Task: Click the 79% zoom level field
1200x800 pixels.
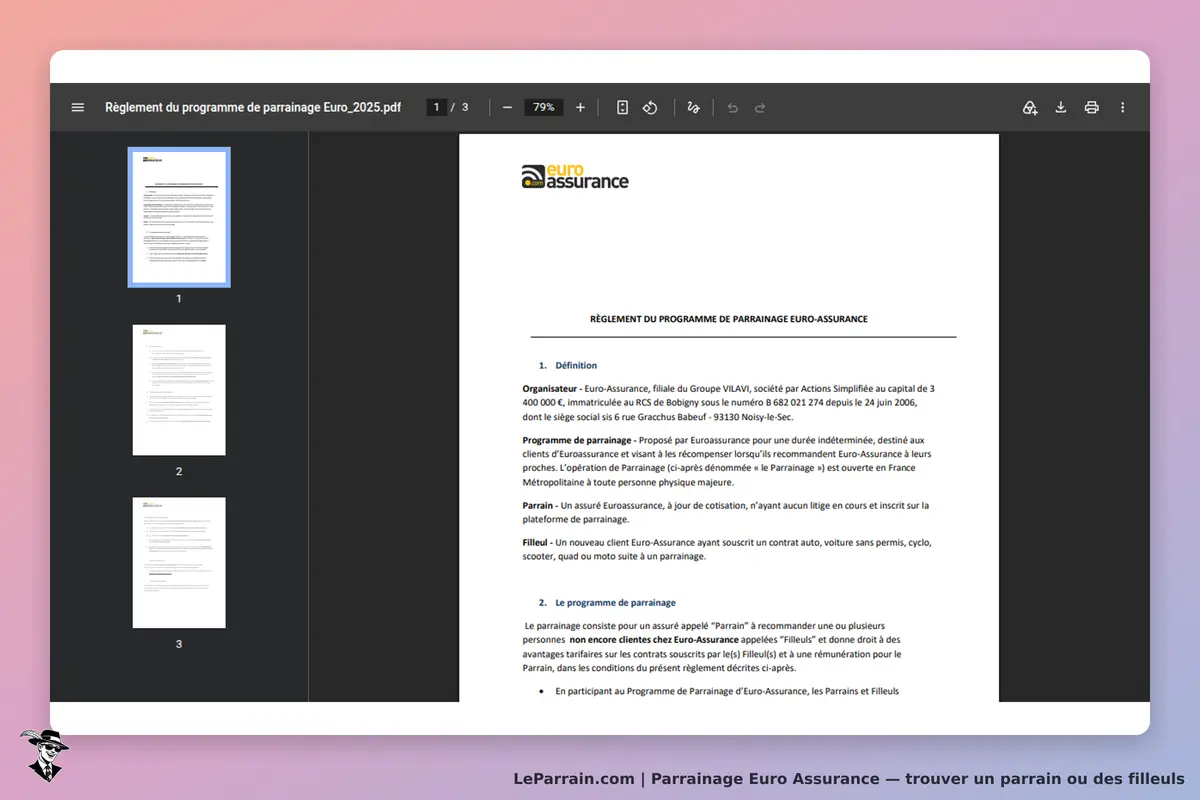Action: pyautogui.click(x=544, y=107)
